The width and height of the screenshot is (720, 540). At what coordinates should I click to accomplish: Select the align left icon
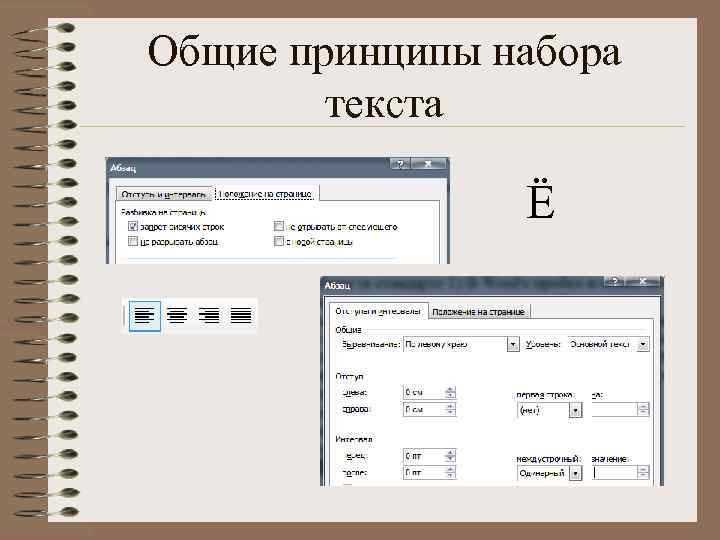point(145,316)
